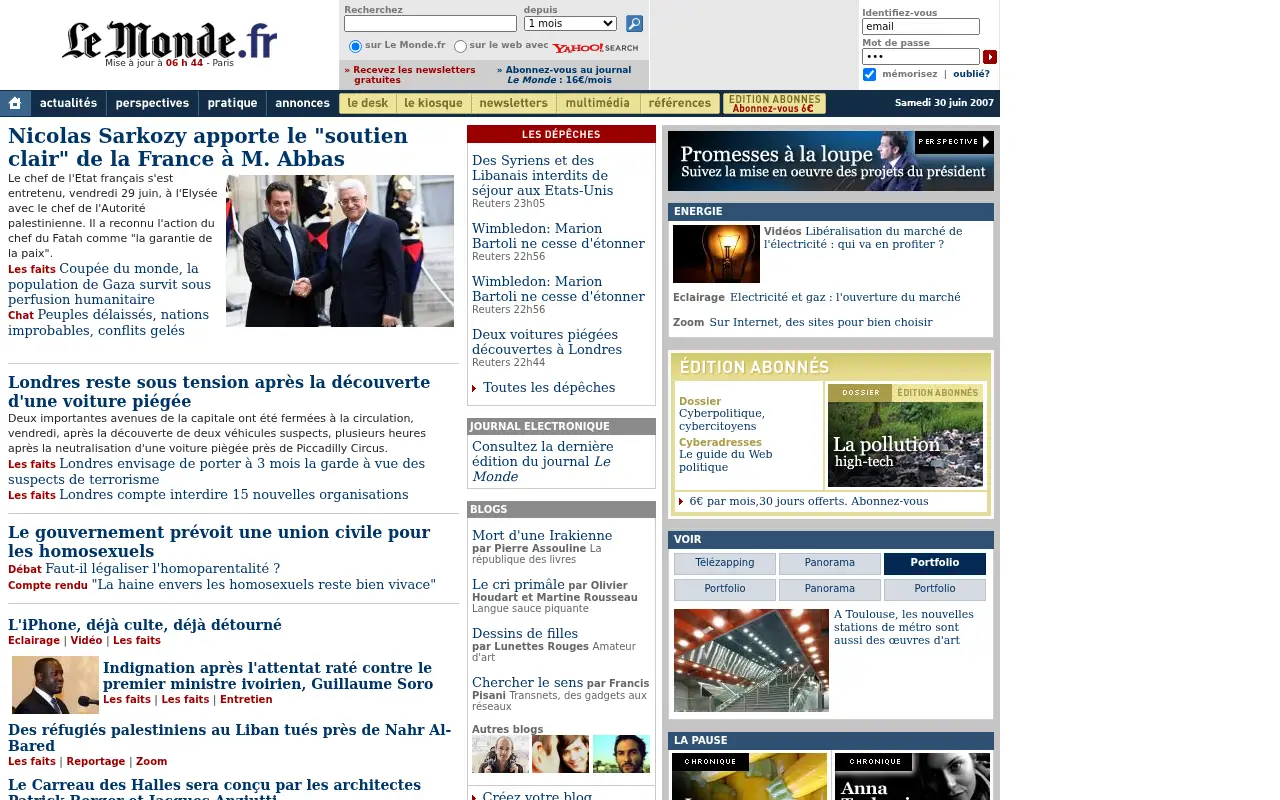Open the 'perspectives' menu

(152, 103)
